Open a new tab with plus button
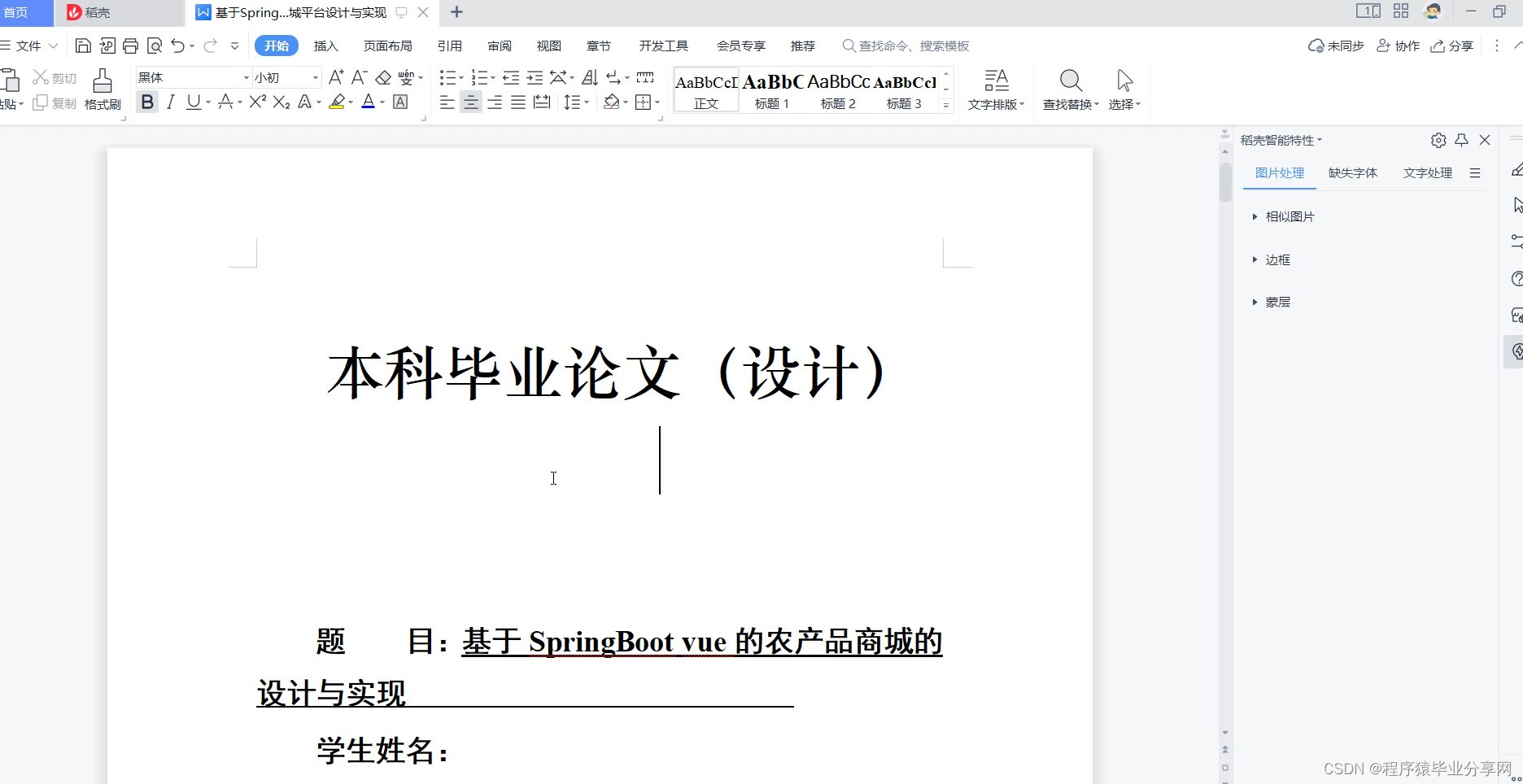Screen dimensions: 1523x784 tap(456, 12)
